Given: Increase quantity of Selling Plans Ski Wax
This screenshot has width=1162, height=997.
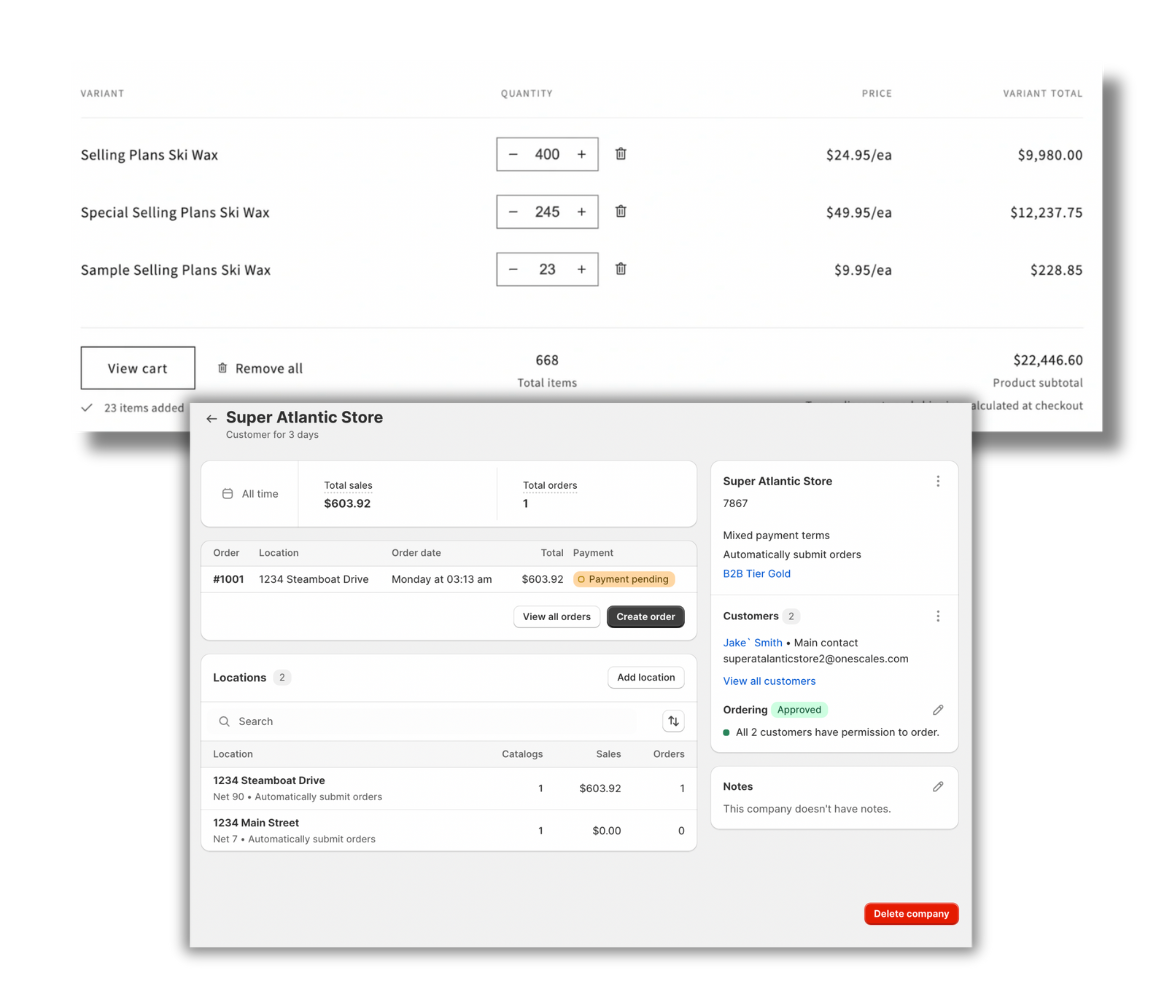Looking at the screenshot, I should click(581, 155).
